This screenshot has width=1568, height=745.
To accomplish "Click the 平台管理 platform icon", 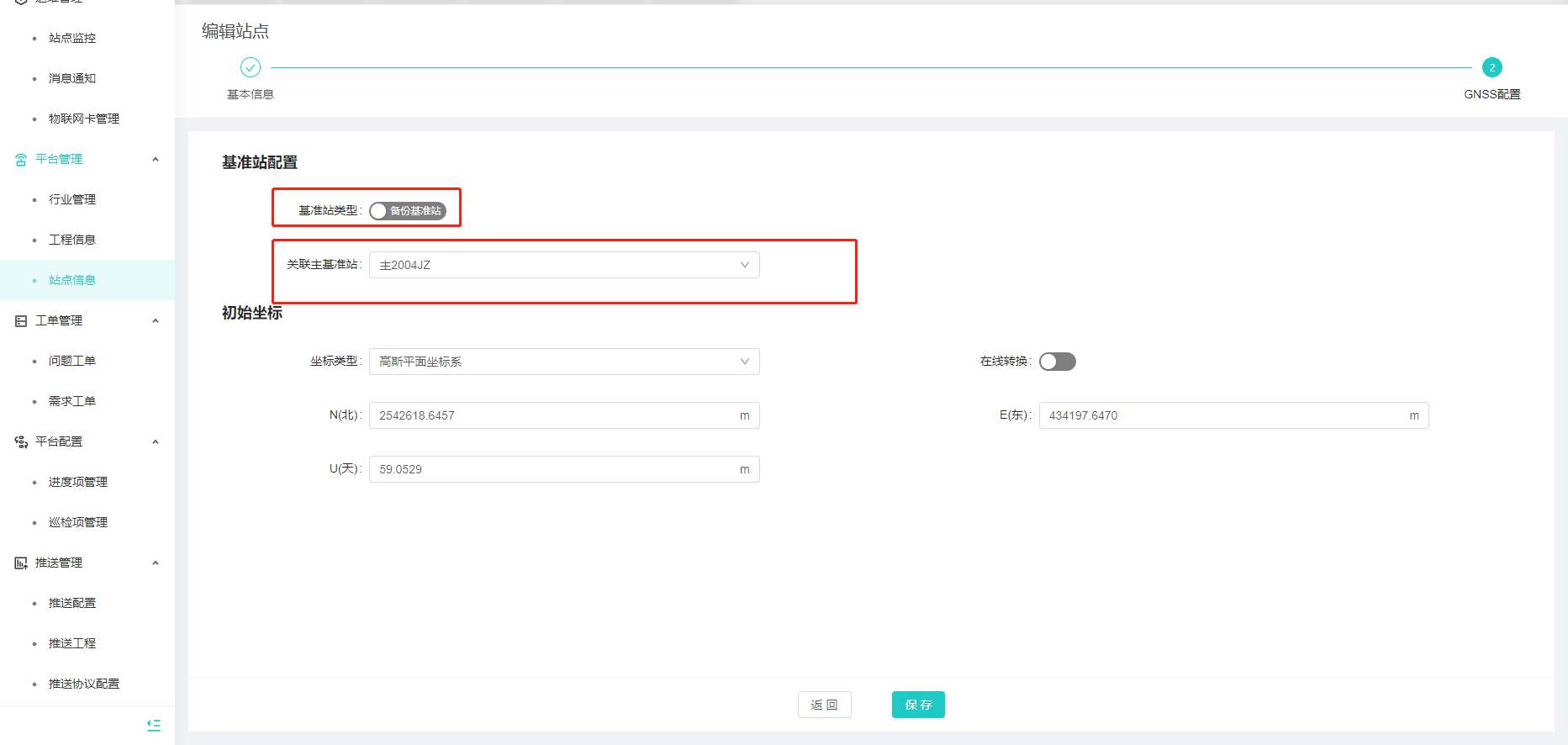I will (x=21, y=160).
